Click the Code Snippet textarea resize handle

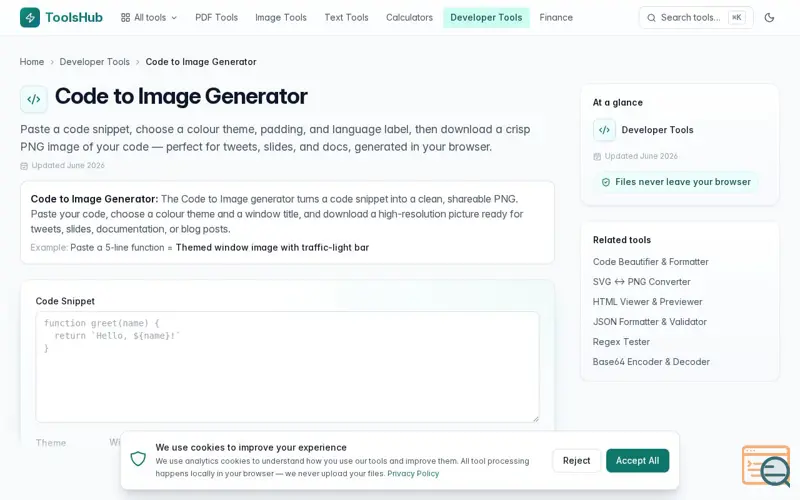[x=535, y=418]
